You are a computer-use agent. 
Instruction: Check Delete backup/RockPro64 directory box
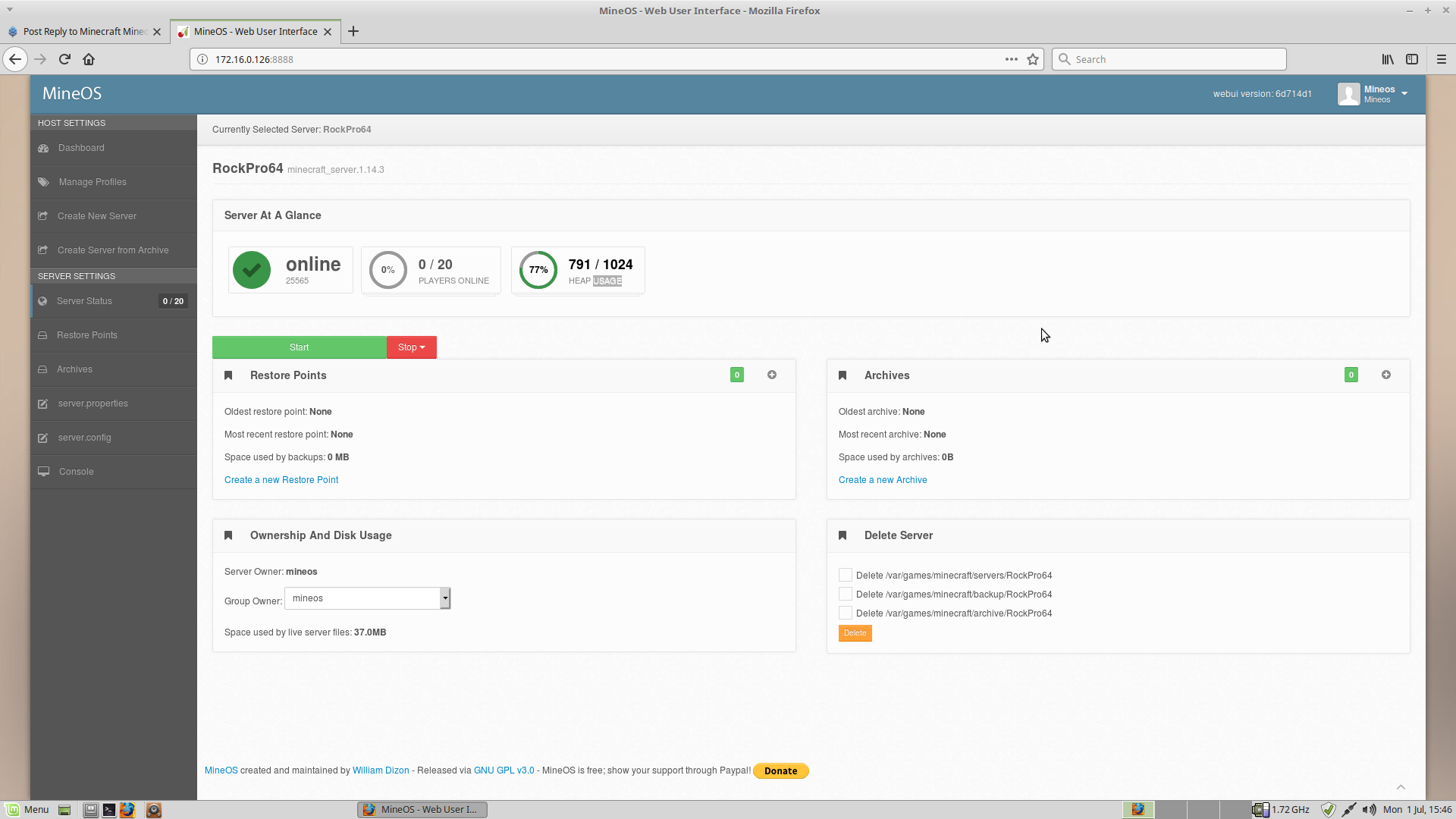coord(846,594)
